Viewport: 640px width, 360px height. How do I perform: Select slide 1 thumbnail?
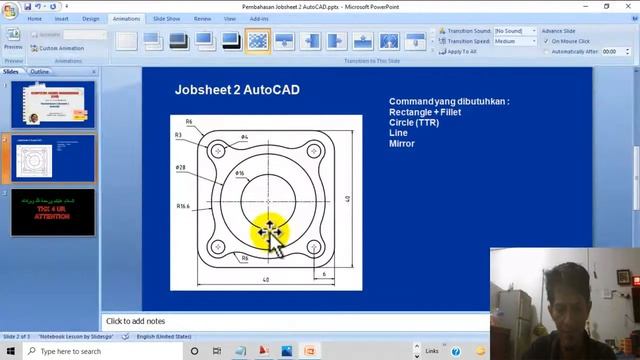point(53,104)
